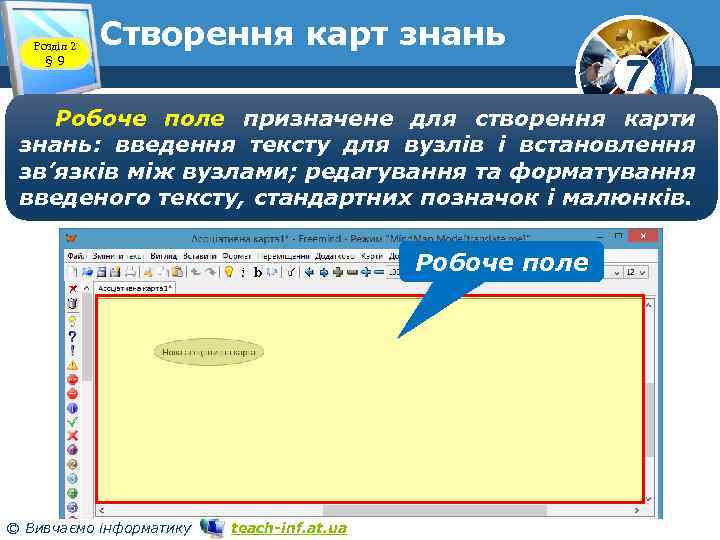The height and width of the screenshot is (540, 720).
Task: Select the Асоціативна карта1* tab
Action: point(135,288)
